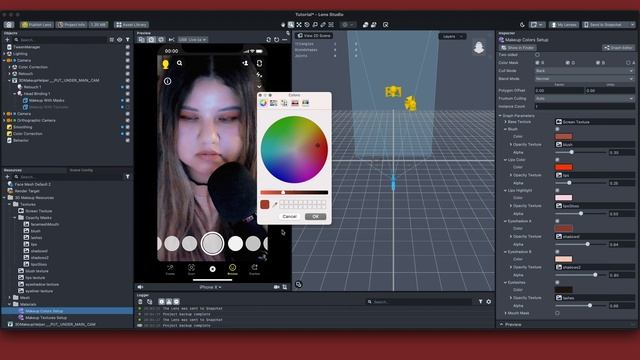Click the Publish Lens button
Image resolution: width=640 pixels, height=360 pixels.
[37, 24]
